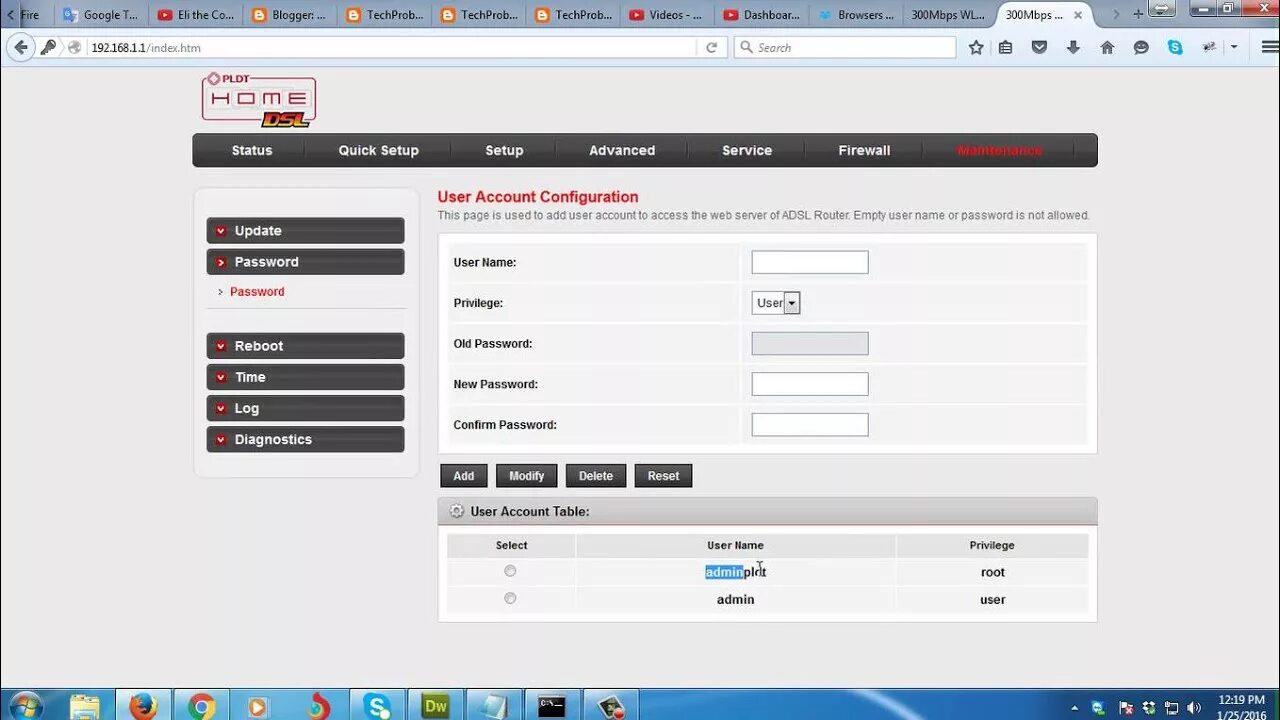Bookmark this page with the star icon
Image resolution: width=1280 pixels, height=720 pixels.
coord(976,47)
